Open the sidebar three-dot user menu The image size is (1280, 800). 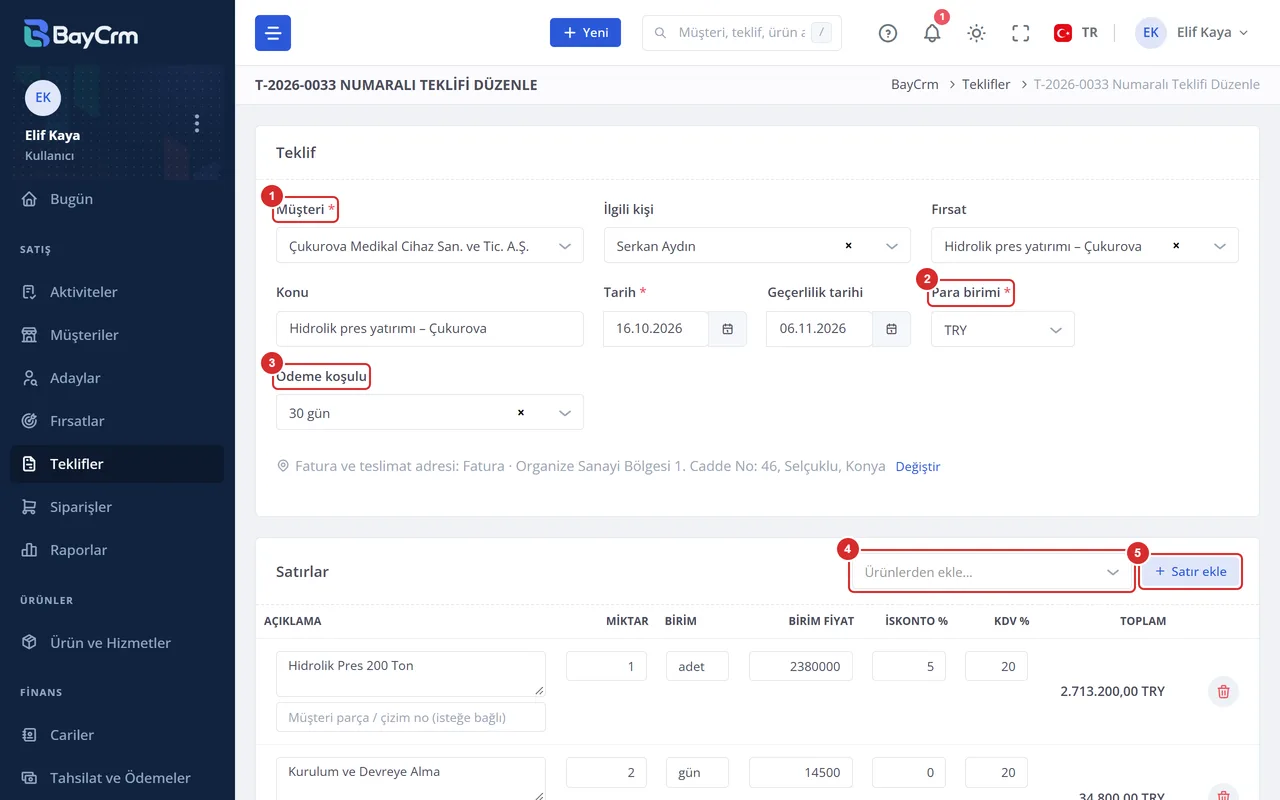(197, 123)
